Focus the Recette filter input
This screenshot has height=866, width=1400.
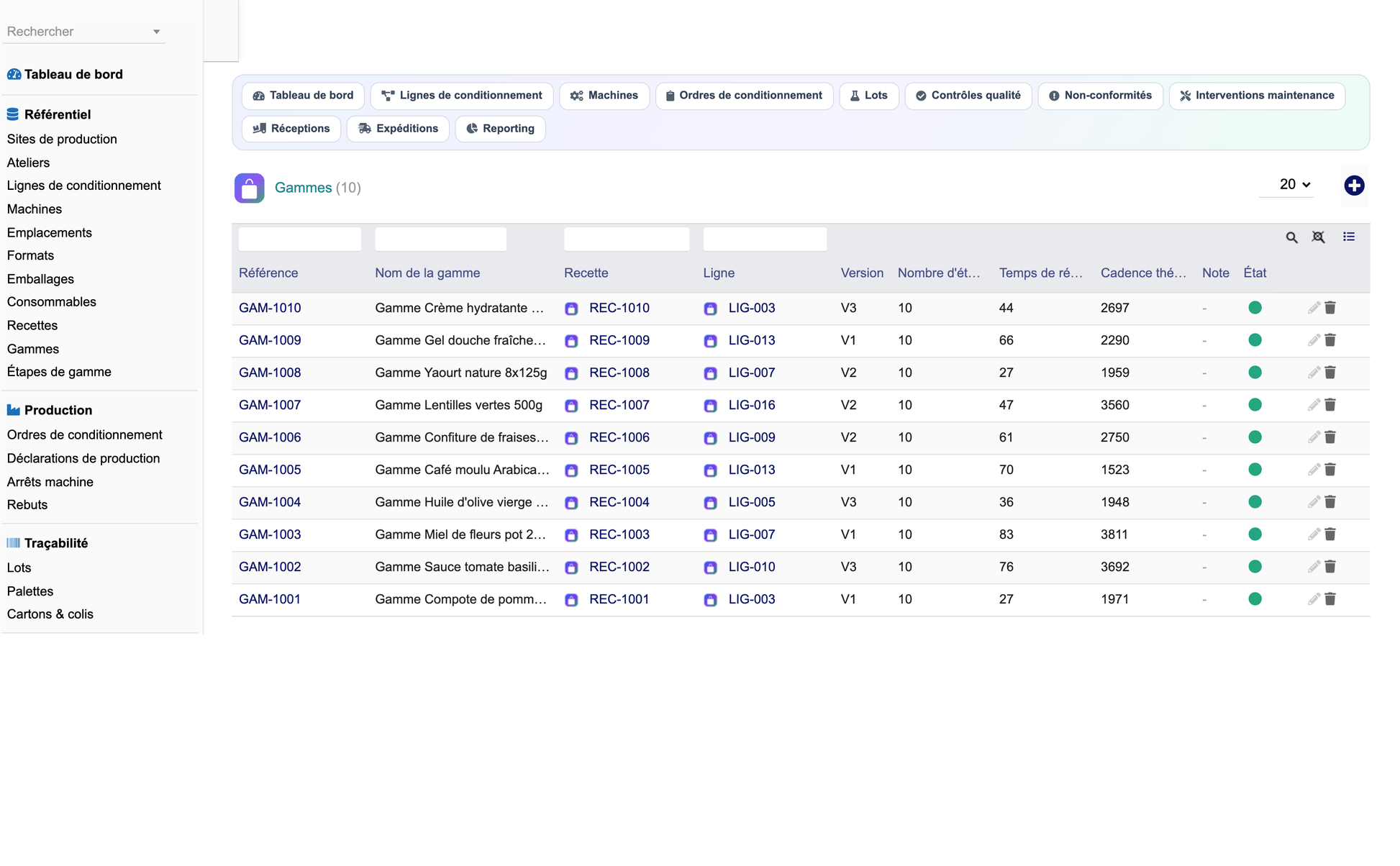627,239
